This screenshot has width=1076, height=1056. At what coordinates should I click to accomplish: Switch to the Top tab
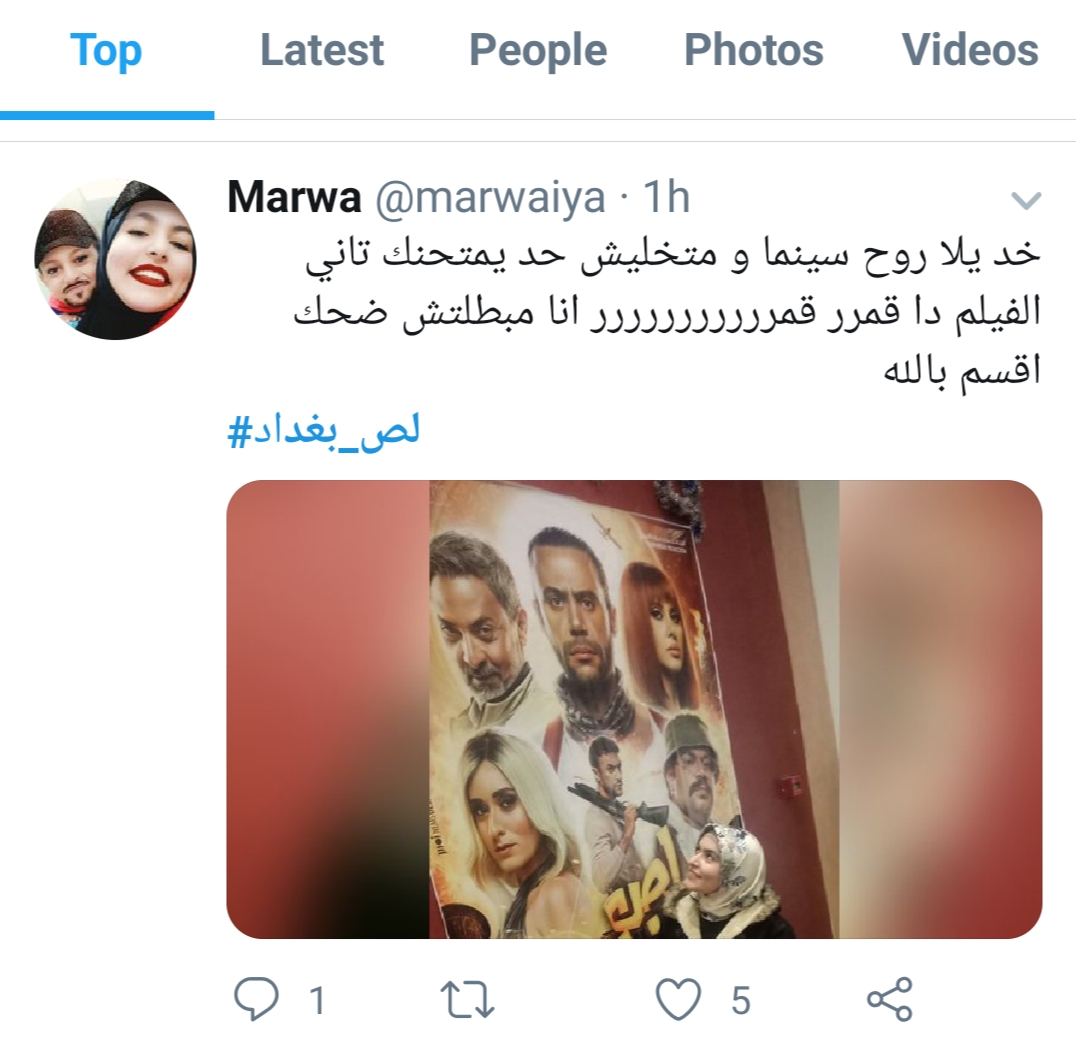click(x=106, y=50)
